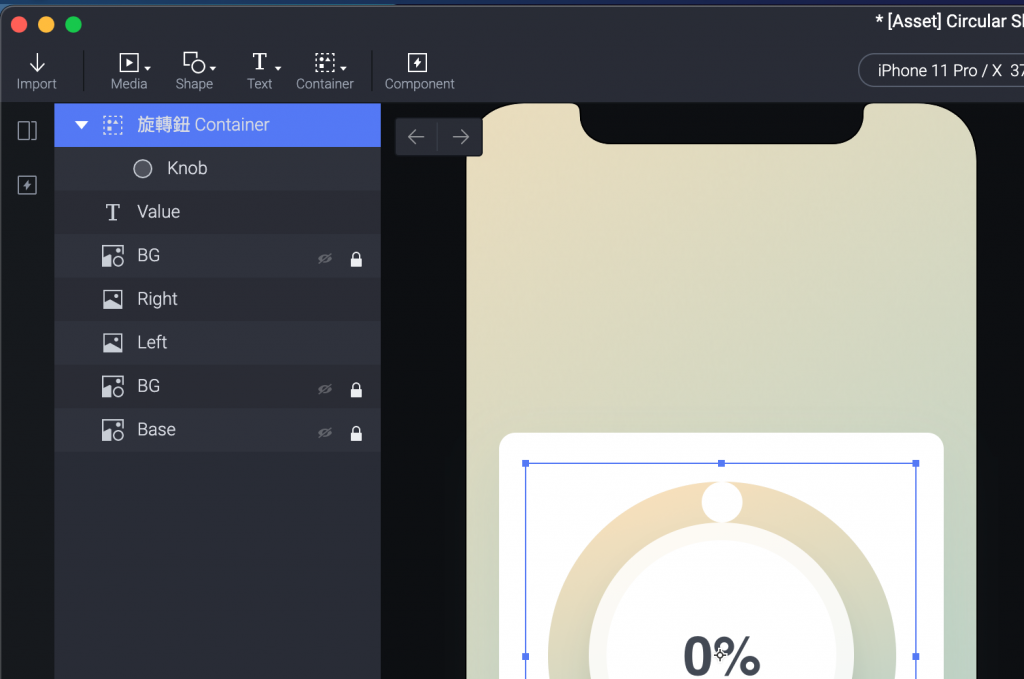Select the Left image layer
Viewport: 1024px width, 679px height.
(x=217, y=342)
